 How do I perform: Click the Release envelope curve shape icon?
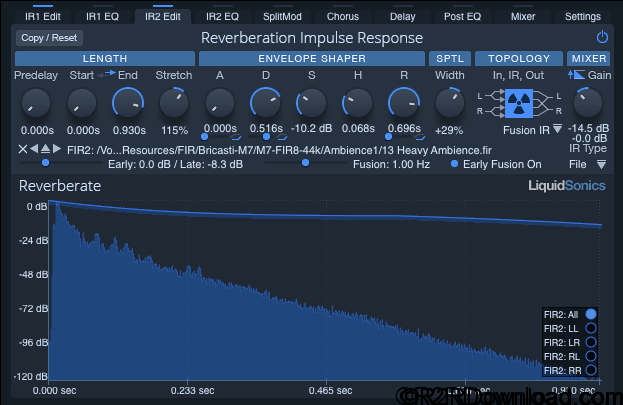point(420,137)
